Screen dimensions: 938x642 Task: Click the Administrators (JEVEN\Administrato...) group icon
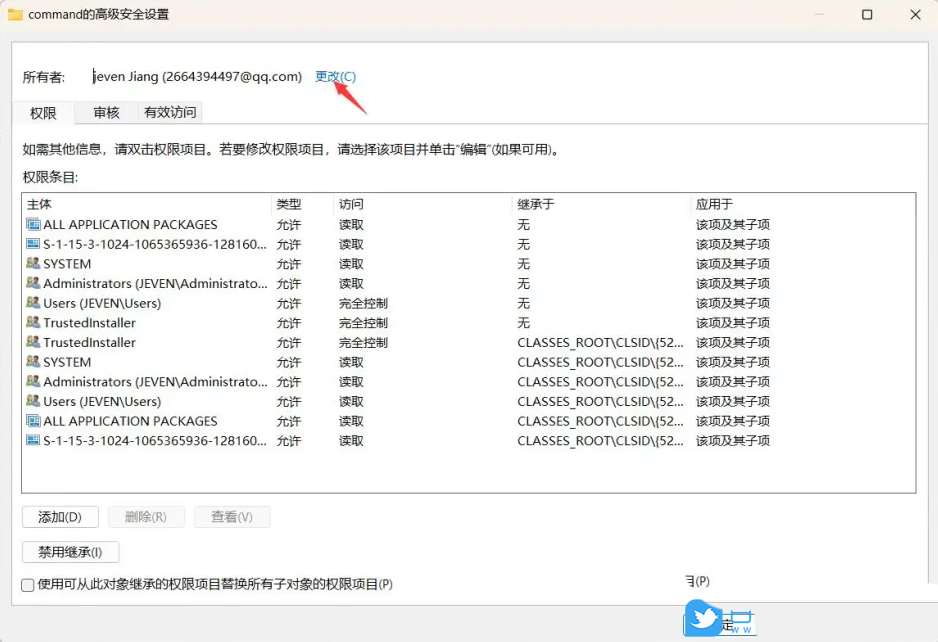tap(33, 283)
